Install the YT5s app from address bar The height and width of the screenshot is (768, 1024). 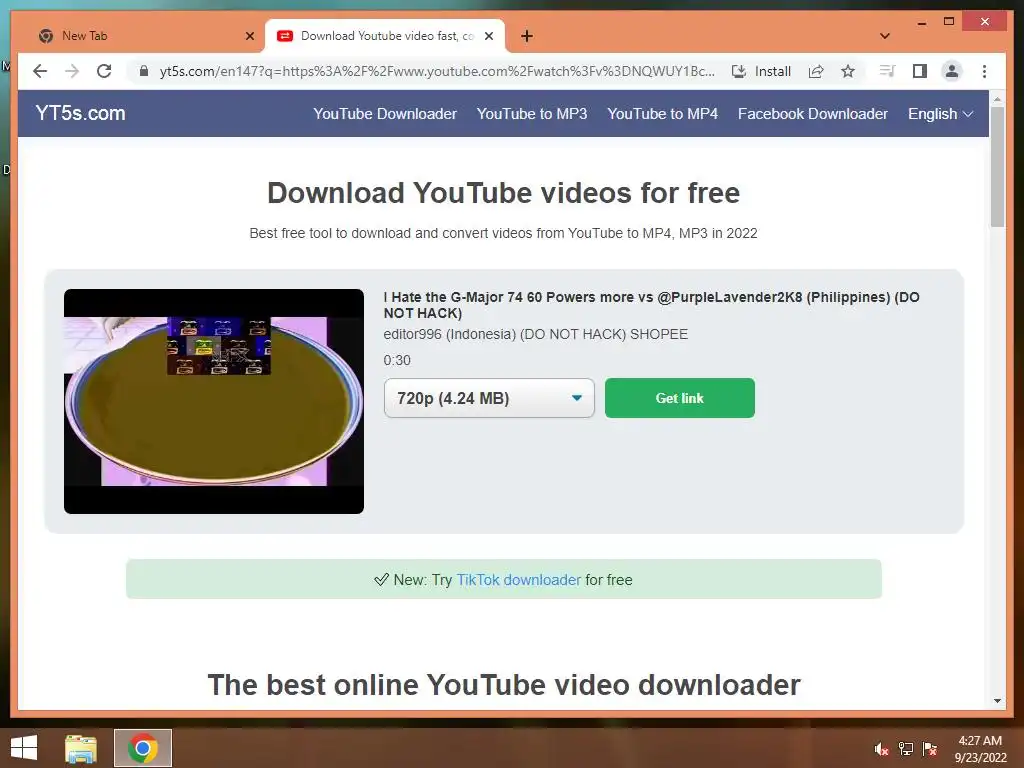click(x=761, y=71)
